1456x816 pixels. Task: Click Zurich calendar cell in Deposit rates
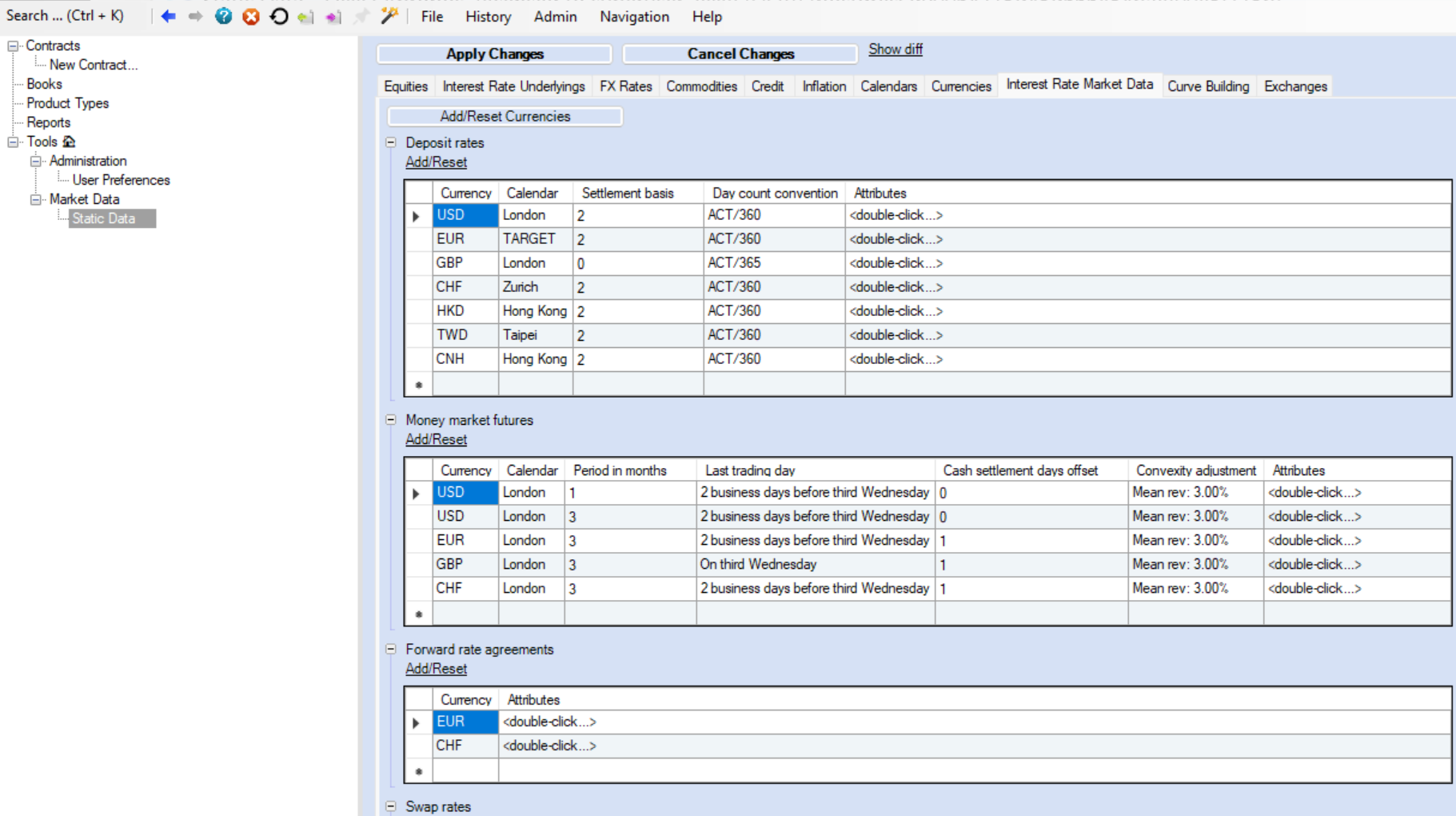pos(536,287)
